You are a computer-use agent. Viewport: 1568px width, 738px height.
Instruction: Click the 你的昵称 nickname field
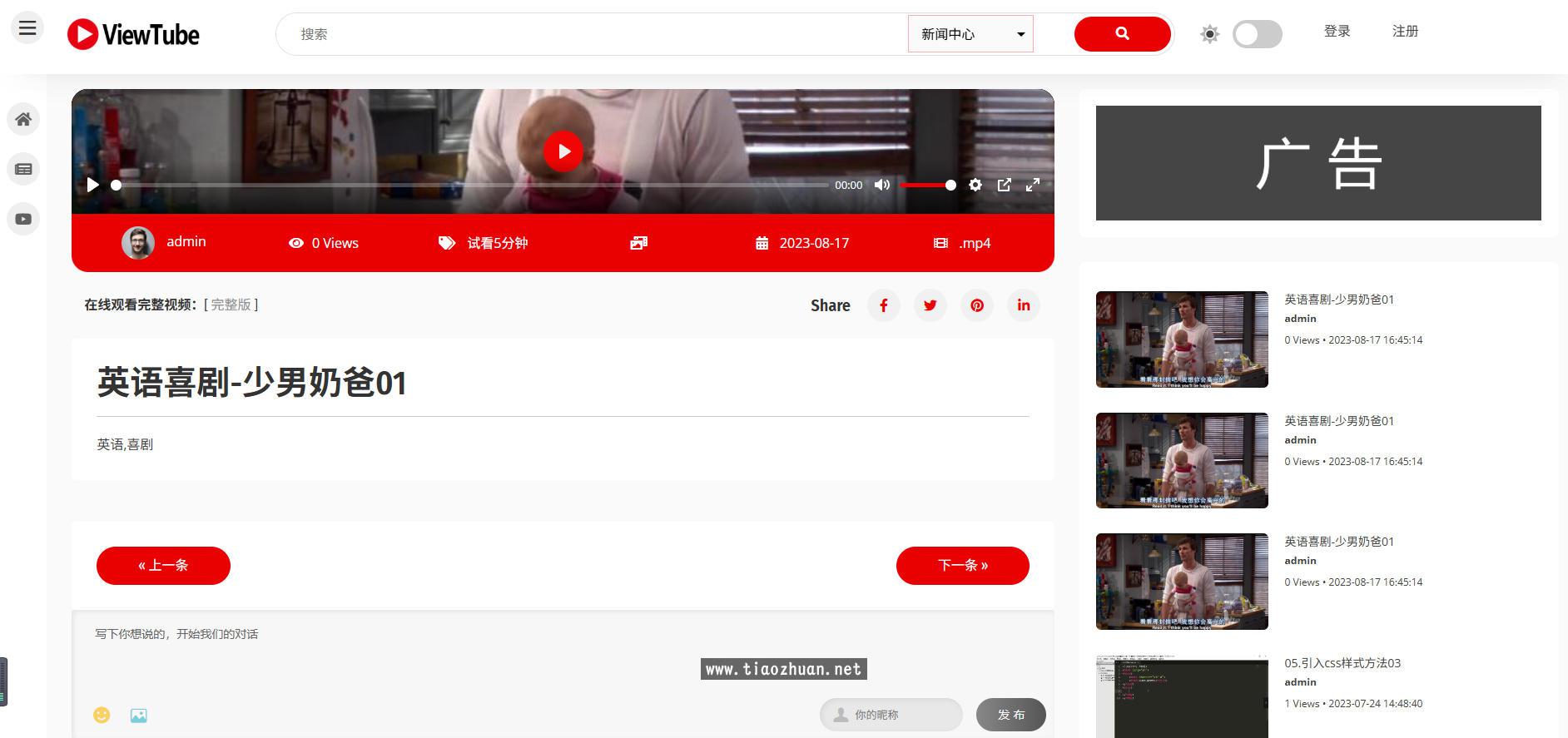click(x=891, y=715)
